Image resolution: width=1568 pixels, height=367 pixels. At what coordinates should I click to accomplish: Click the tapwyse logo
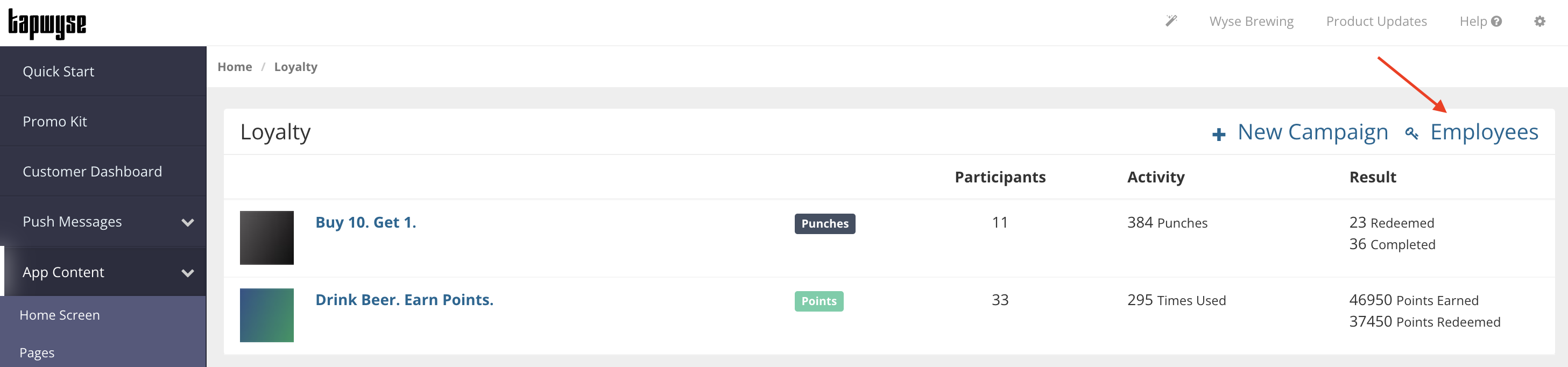click(x=47, y=24)
